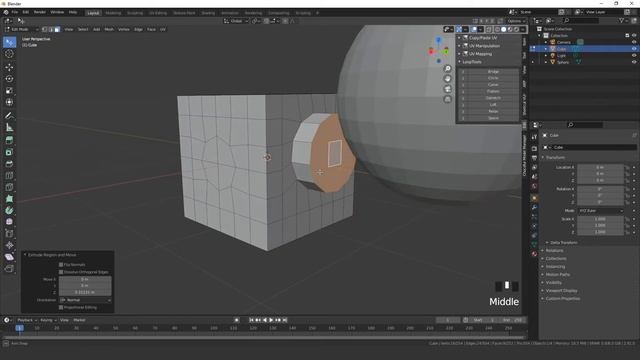Open the Mesh menu in viewport
Image resolution: width=640 pixels, height=360 pixels.
coord(109,29)
